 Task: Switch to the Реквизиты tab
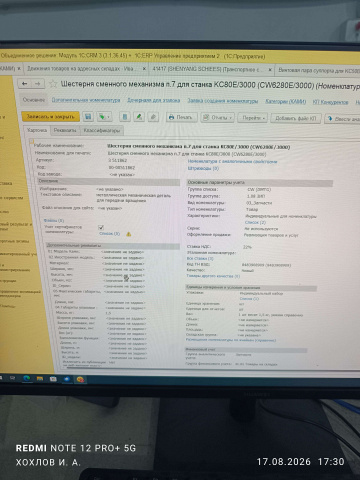65,130
